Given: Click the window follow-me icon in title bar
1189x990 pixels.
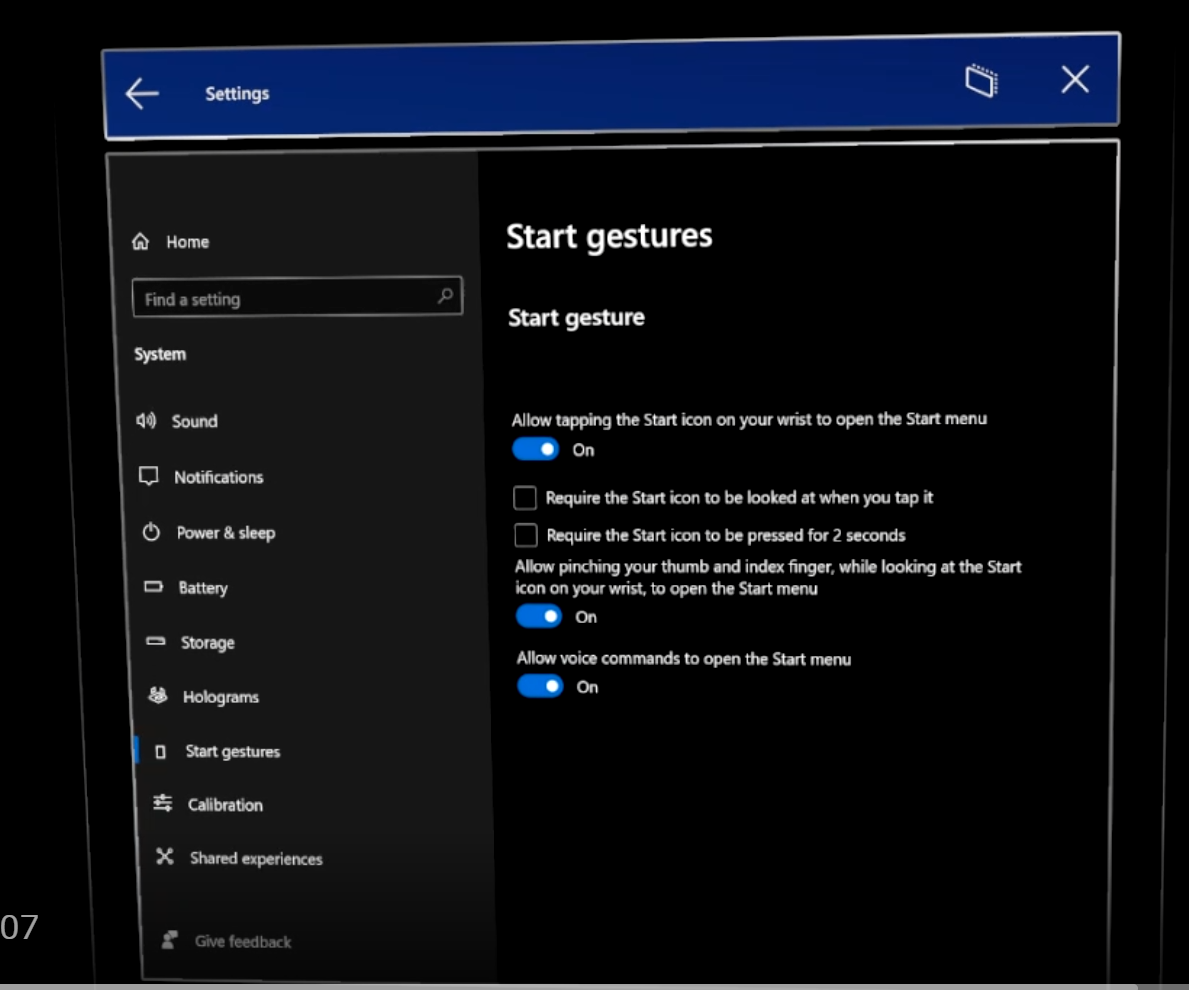Looking at the screenshot, I should (981, 82).
